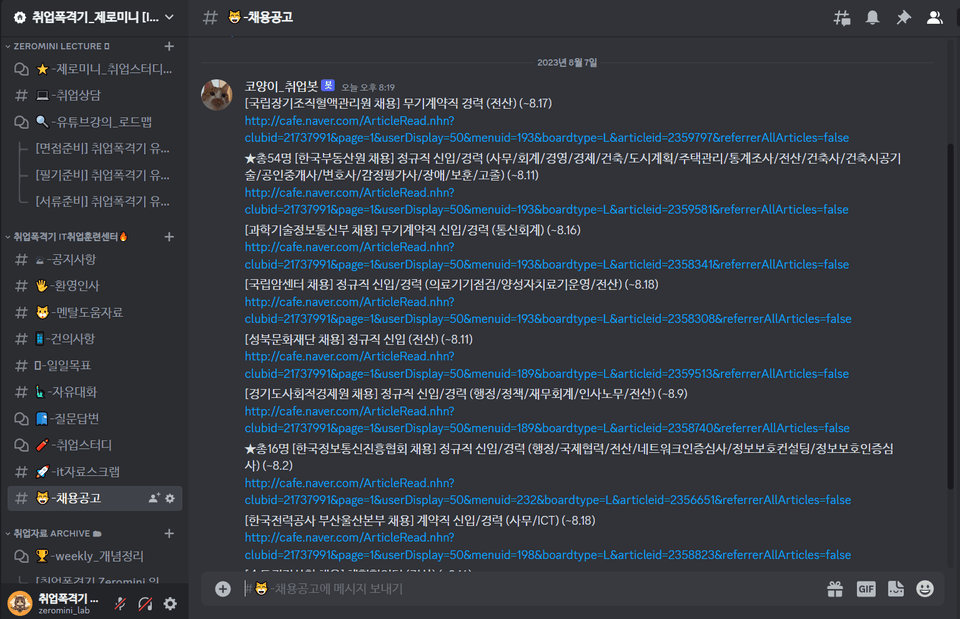Image resolution: width=960 pixels, height=619 pixels.
Task: Open the 유튜브강의_로드맵 channel
Action: pyautogui.click(x=94, y=122)
